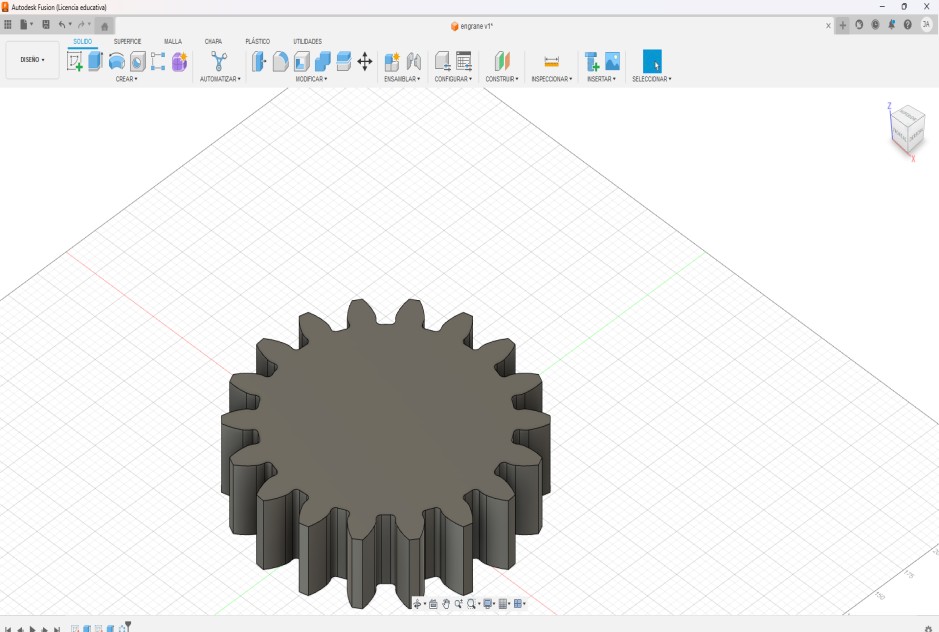This screenshot has height=632, width=939.
Task: Expand the INSERTAR dropdown menu
Action: tap(601, 79)
